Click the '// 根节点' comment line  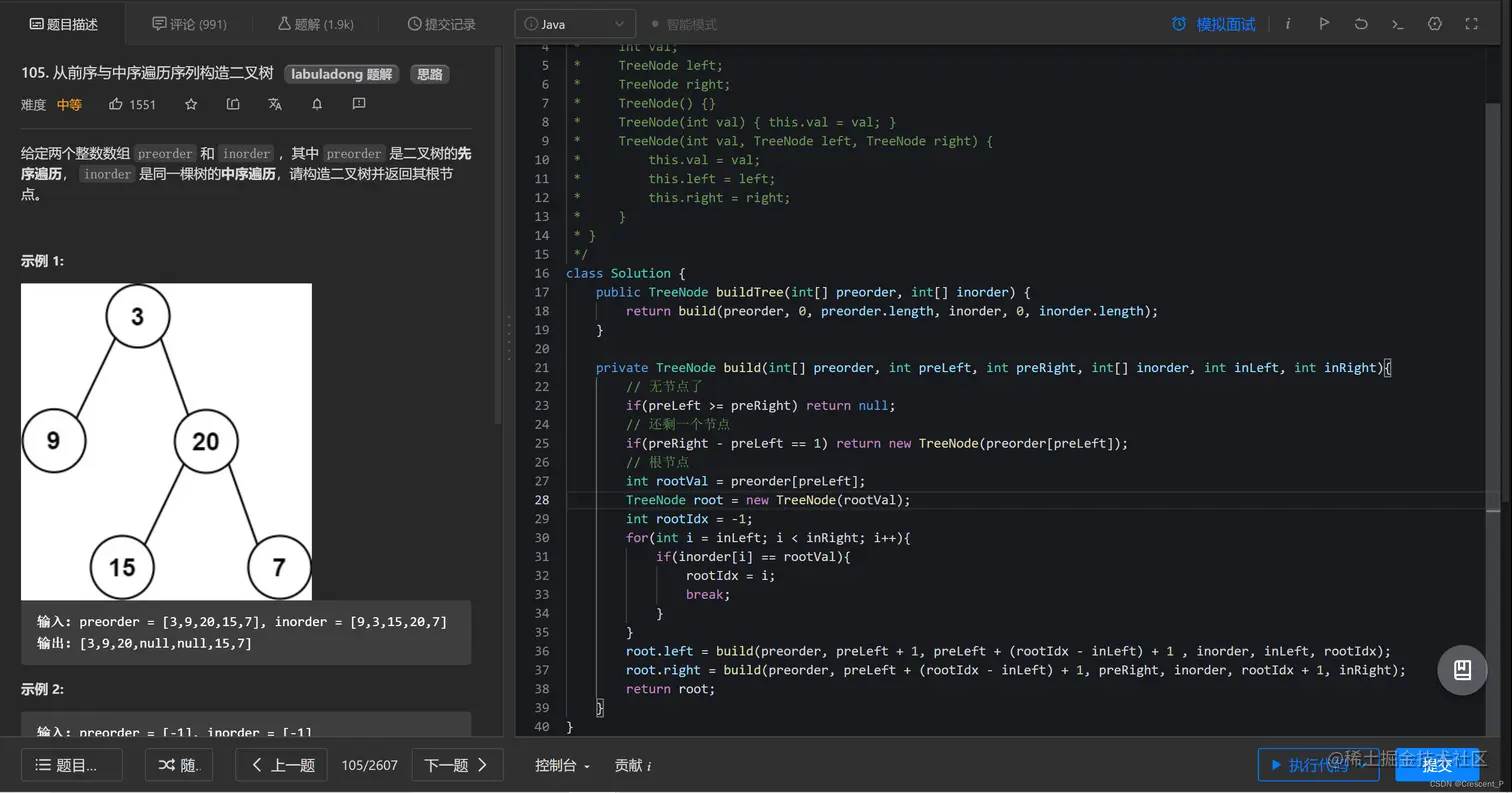[x=657, y=462]
